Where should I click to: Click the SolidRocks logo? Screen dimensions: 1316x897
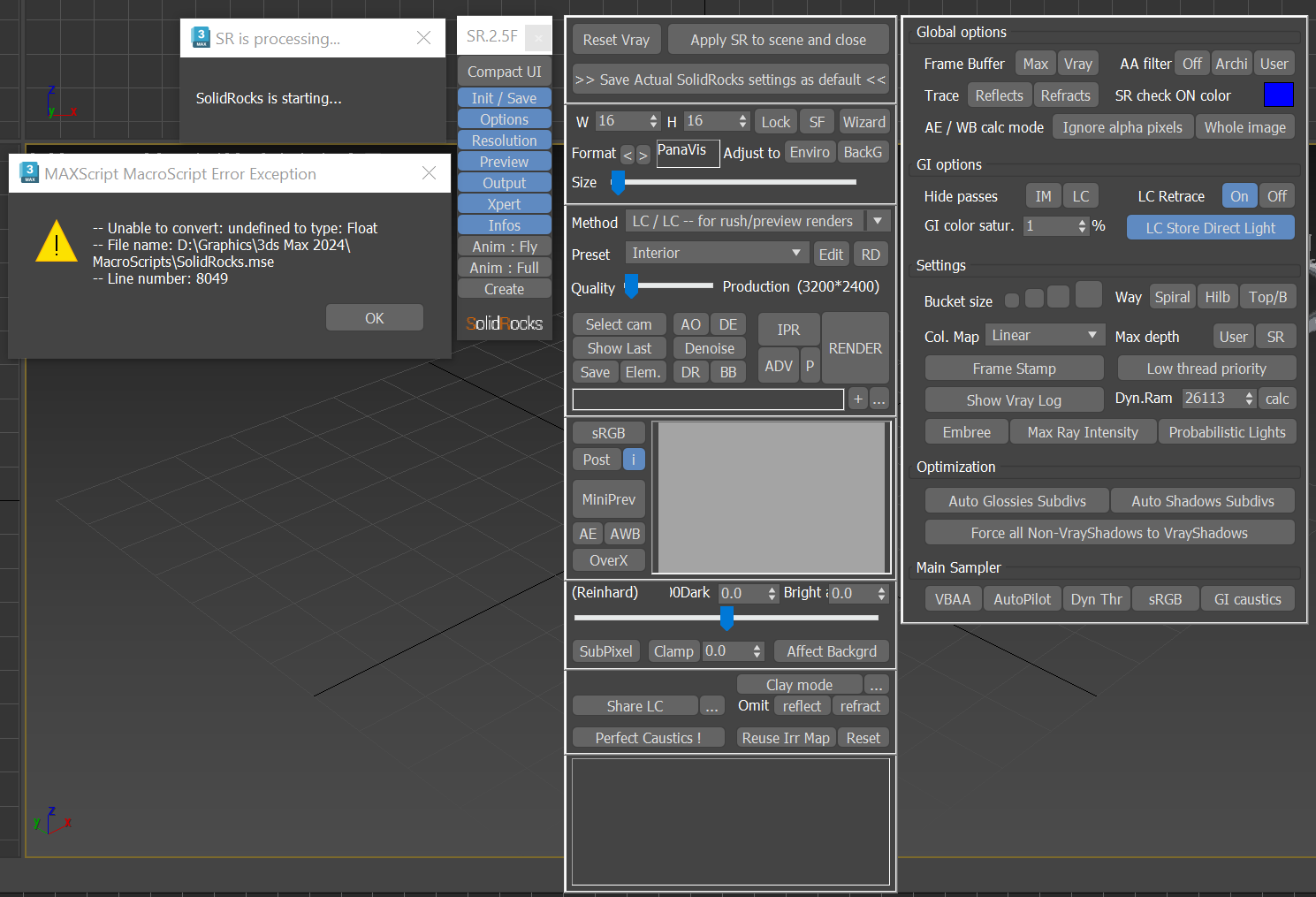click(505, 323)
